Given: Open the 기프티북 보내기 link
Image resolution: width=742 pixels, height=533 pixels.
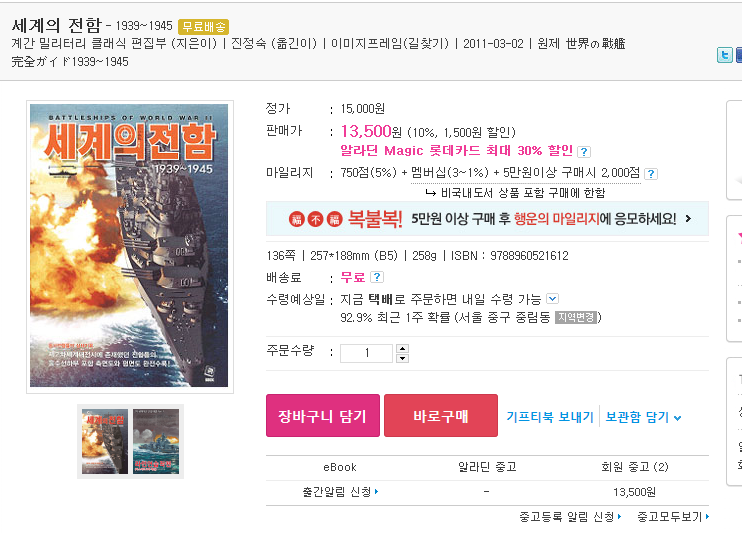Looking at the screenshot, I should 550,417.
